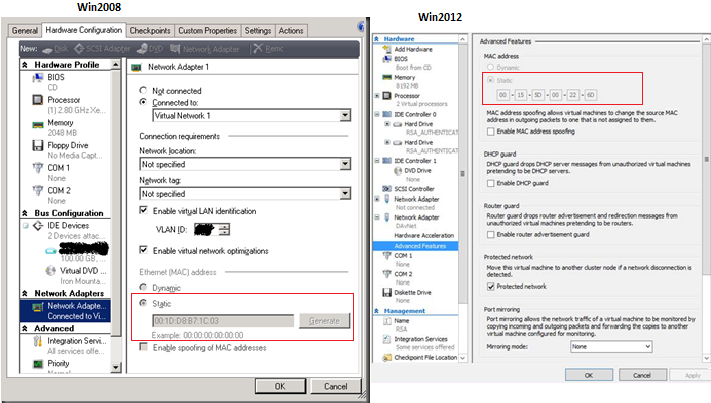
Task: Switch to the Checkpoints tab
Action: tap(150, 31)
